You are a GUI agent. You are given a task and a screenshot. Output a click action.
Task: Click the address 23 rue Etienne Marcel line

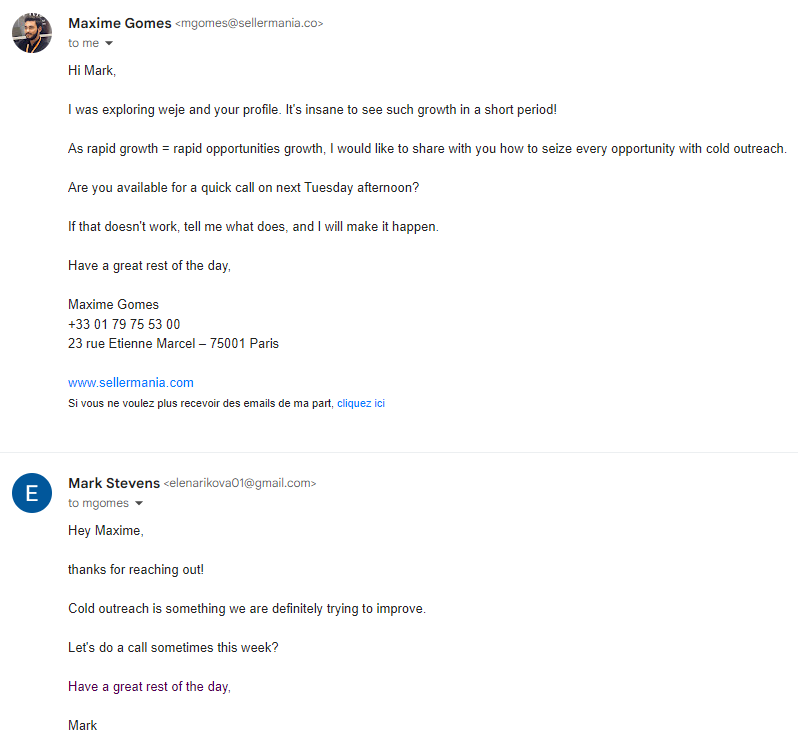tap(174, 344)
